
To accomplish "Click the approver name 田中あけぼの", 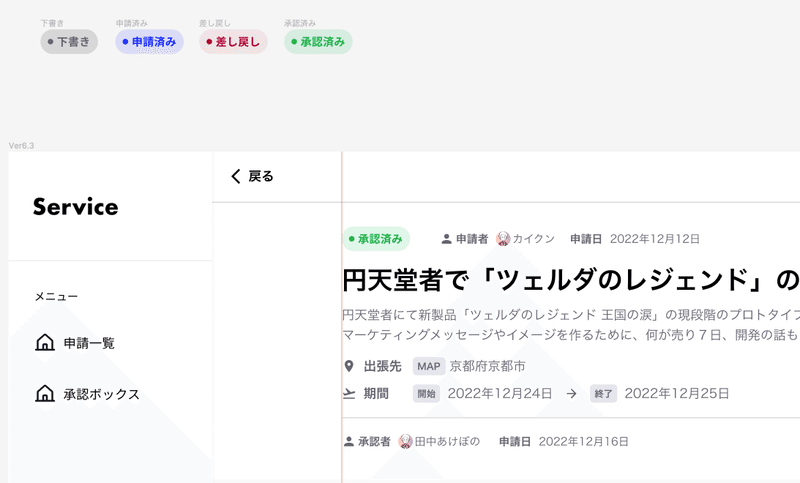I will [447, 441].
